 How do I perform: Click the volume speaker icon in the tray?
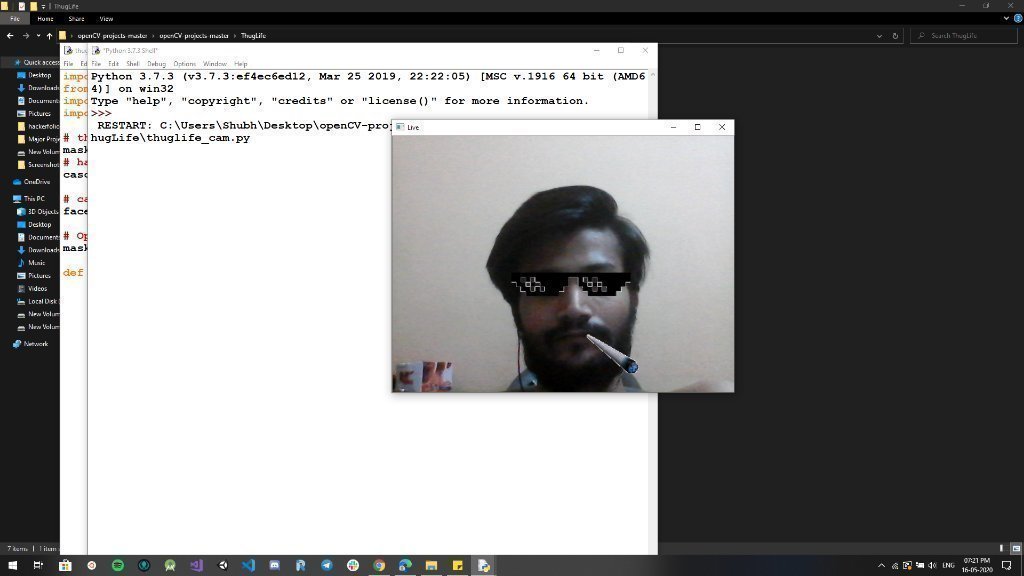point(932,566)
